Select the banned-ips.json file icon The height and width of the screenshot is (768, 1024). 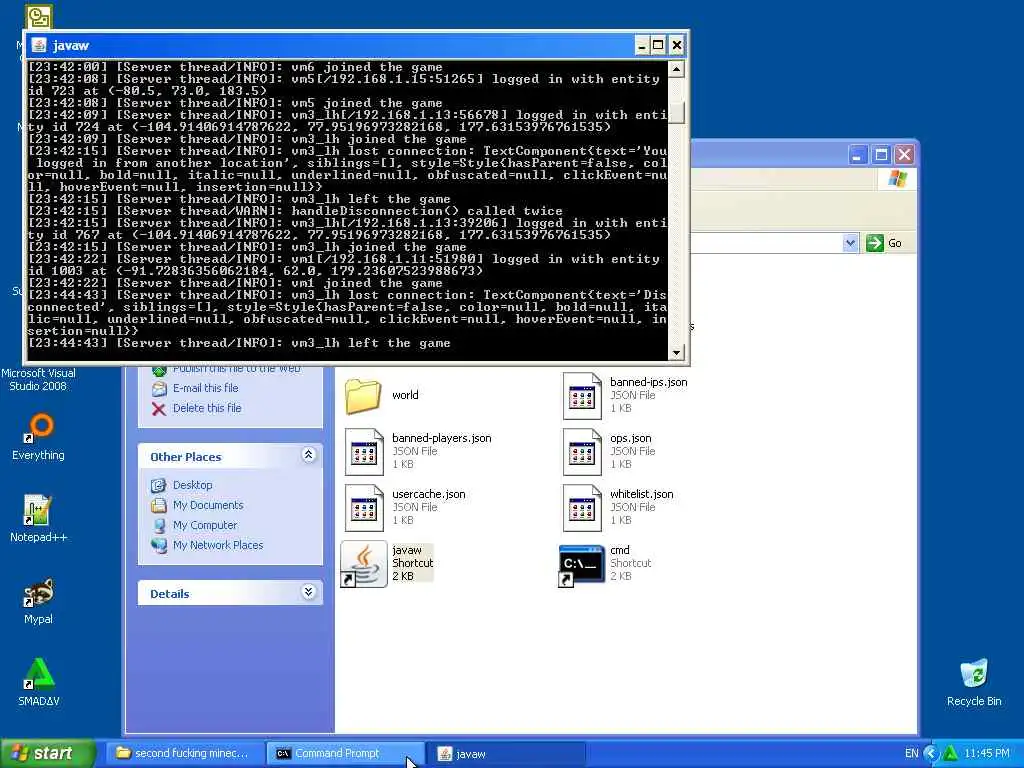(582, 396)
